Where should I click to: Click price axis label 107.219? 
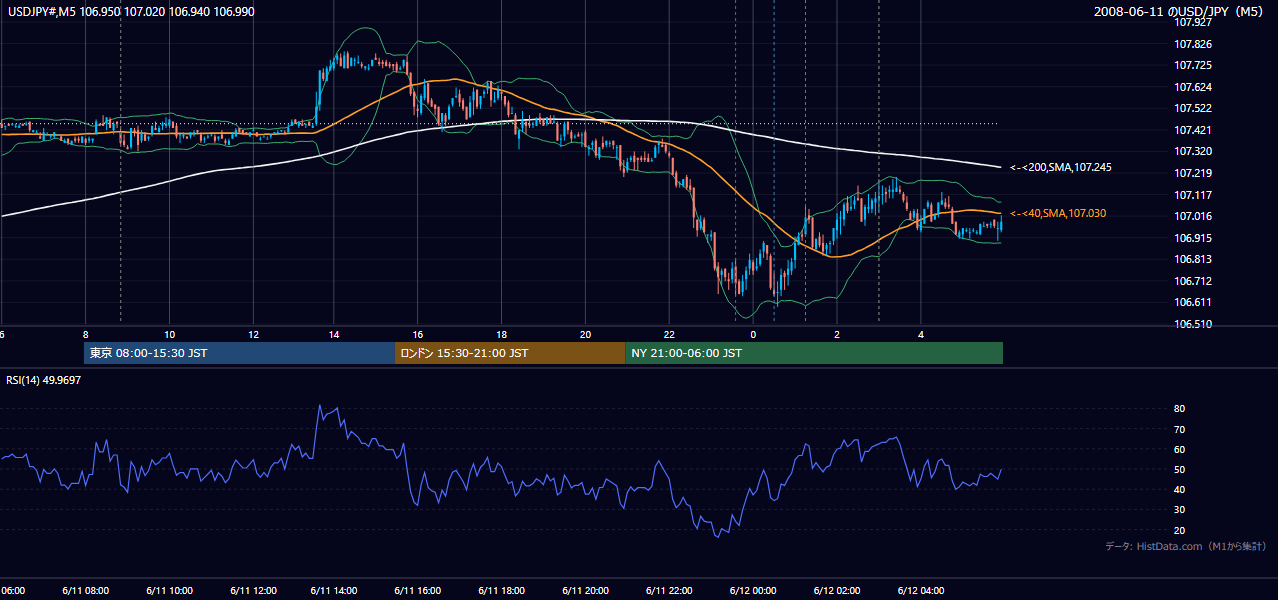(1194, 173)
